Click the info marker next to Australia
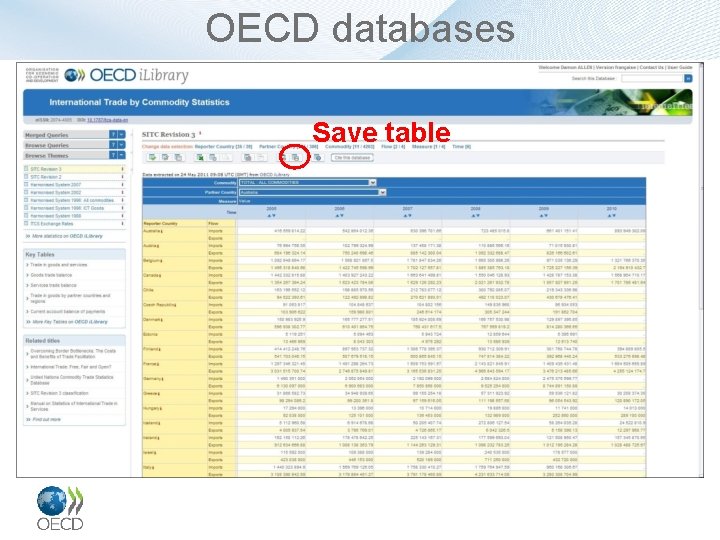Screen dimensions: 720x540 (161, 231)
